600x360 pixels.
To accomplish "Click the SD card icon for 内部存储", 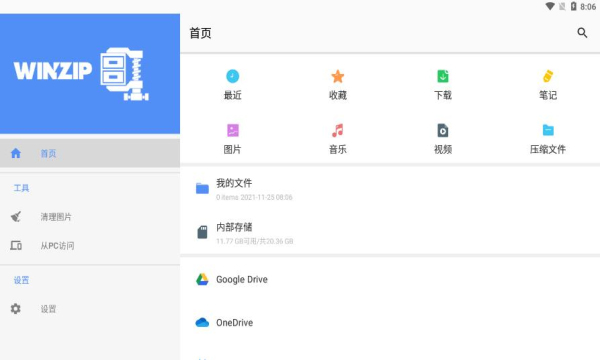I will [202, 232].
